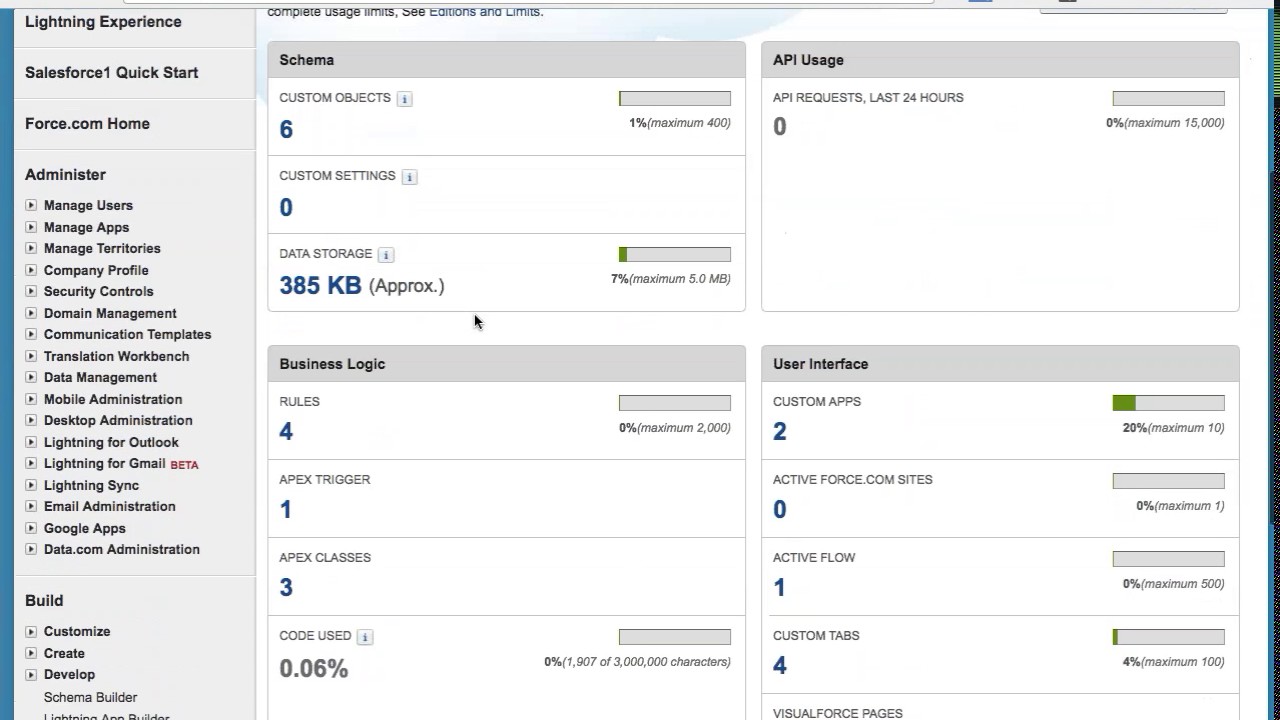Open Develop under Build

[69, 674]
